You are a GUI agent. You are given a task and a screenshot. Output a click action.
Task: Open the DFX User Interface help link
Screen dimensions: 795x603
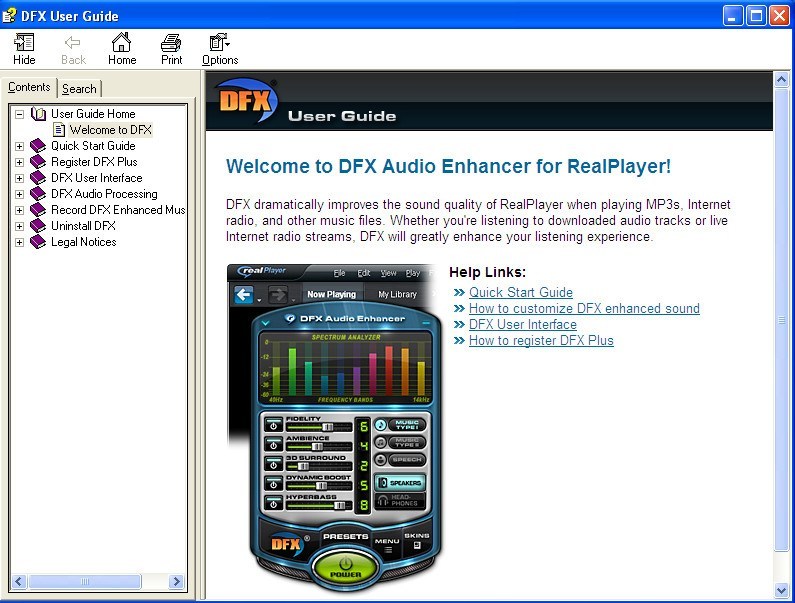point(523,325)
